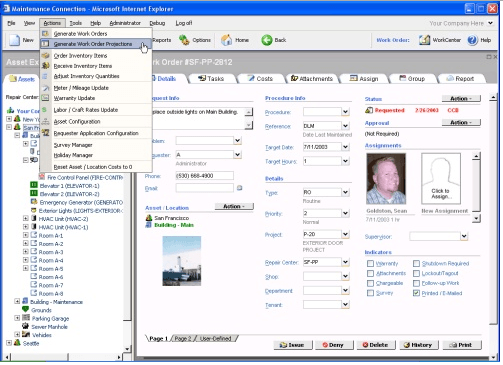Open the Priority dropdown
Viewport: 503px width, 365px height.
(345, 213)
